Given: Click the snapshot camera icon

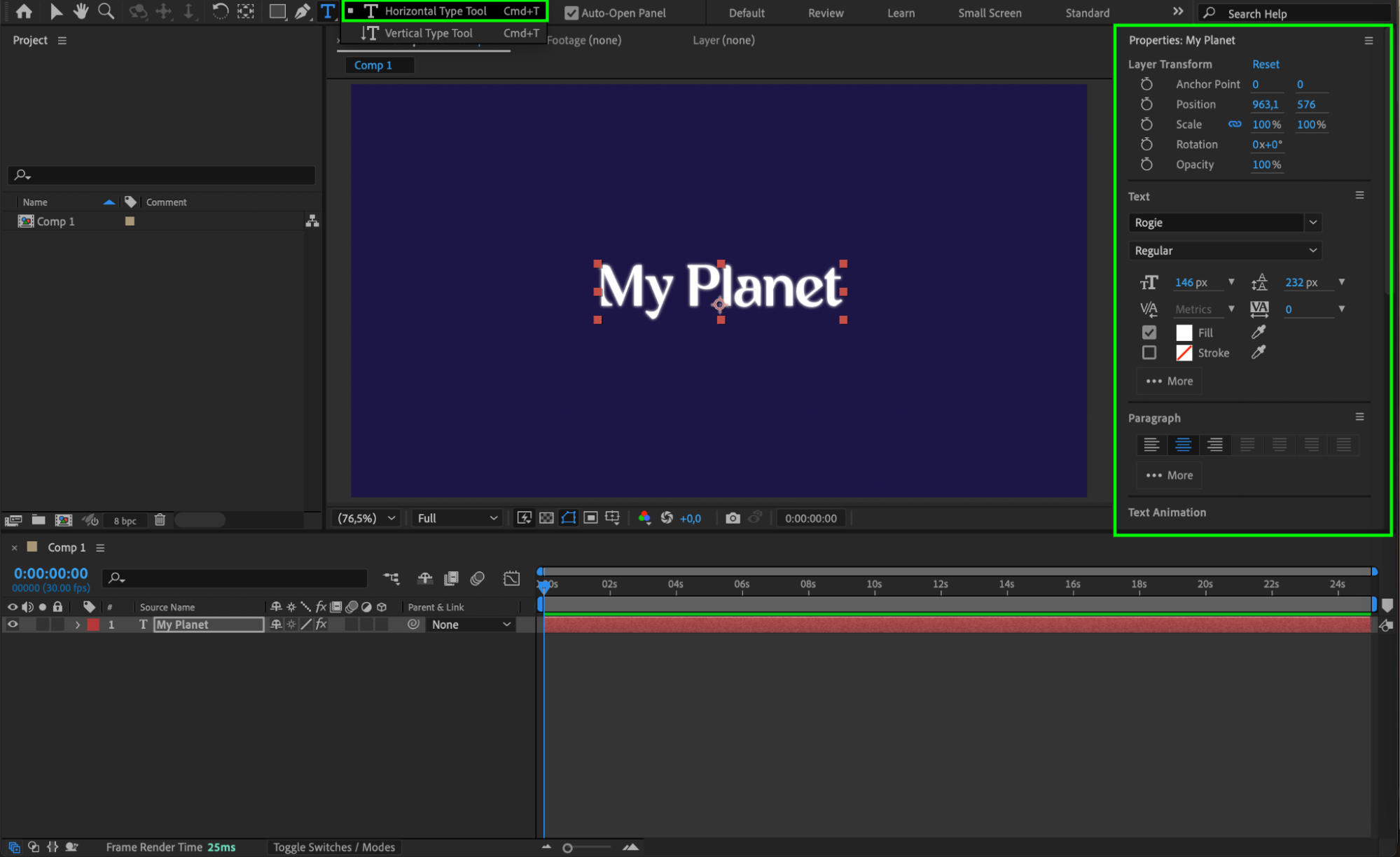Looking at the screenshot, I should coord(733,518).
